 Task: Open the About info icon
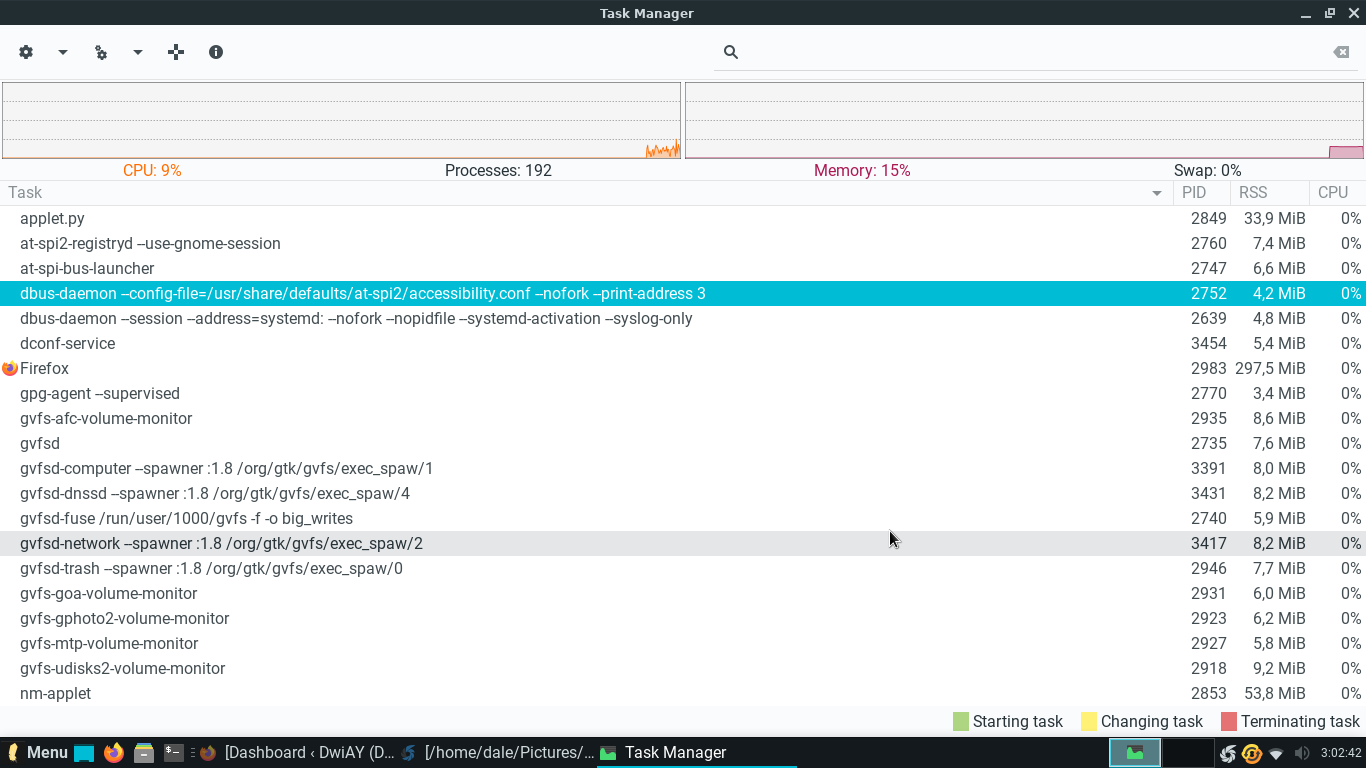pyautogui.click(x=216, y=52)
